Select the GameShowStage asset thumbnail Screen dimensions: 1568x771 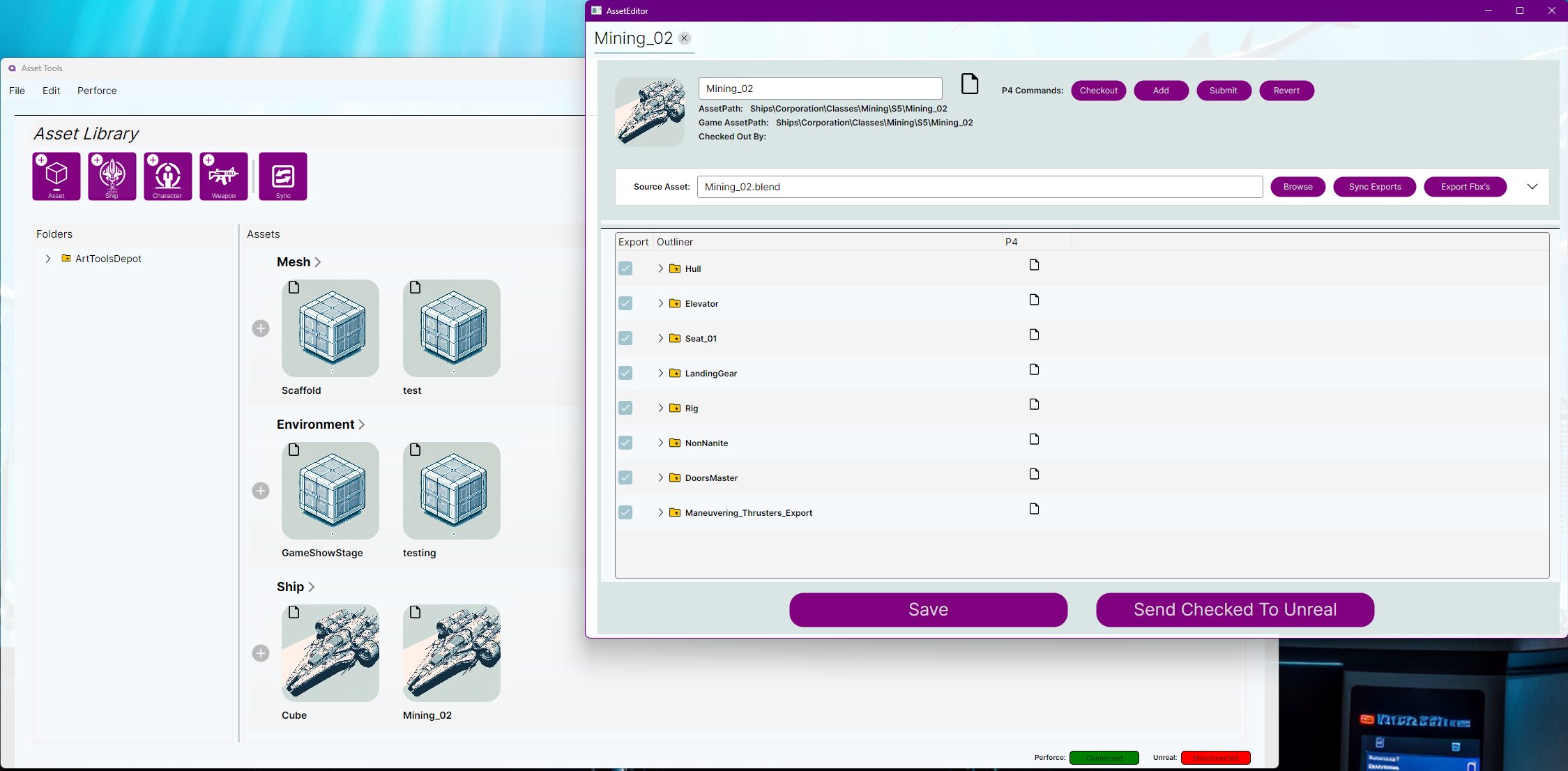click(330, 491)
